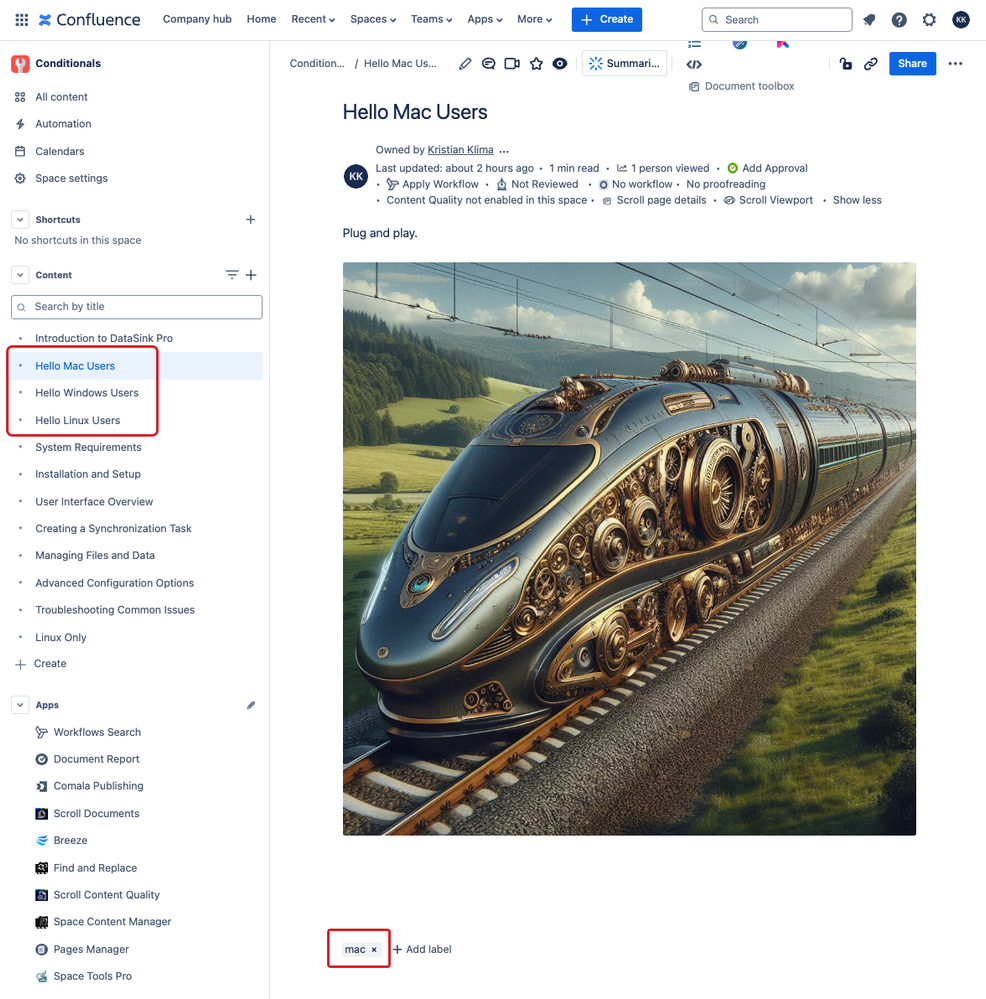Copy page link icon
Image resolution: width=986 pixels, height=999 pixels.
click(871, 64)
